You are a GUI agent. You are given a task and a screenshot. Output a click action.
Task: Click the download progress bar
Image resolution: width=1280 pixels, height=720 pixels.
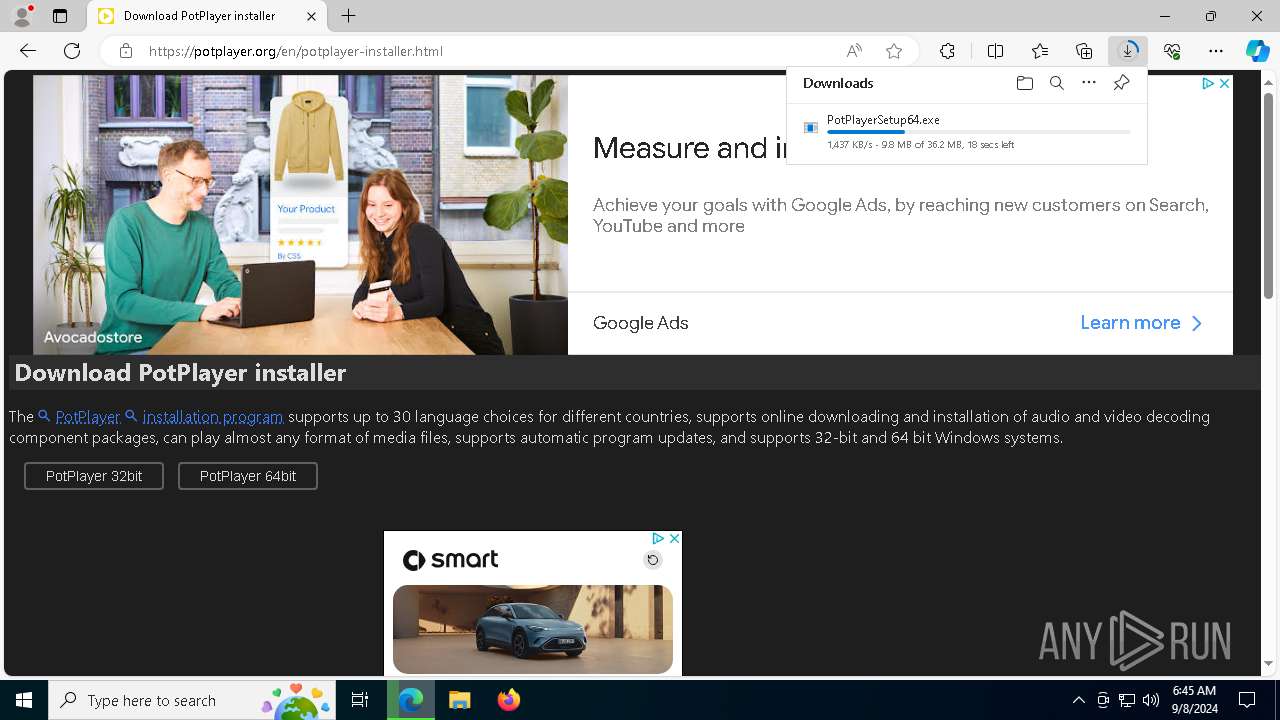point(979,132)
